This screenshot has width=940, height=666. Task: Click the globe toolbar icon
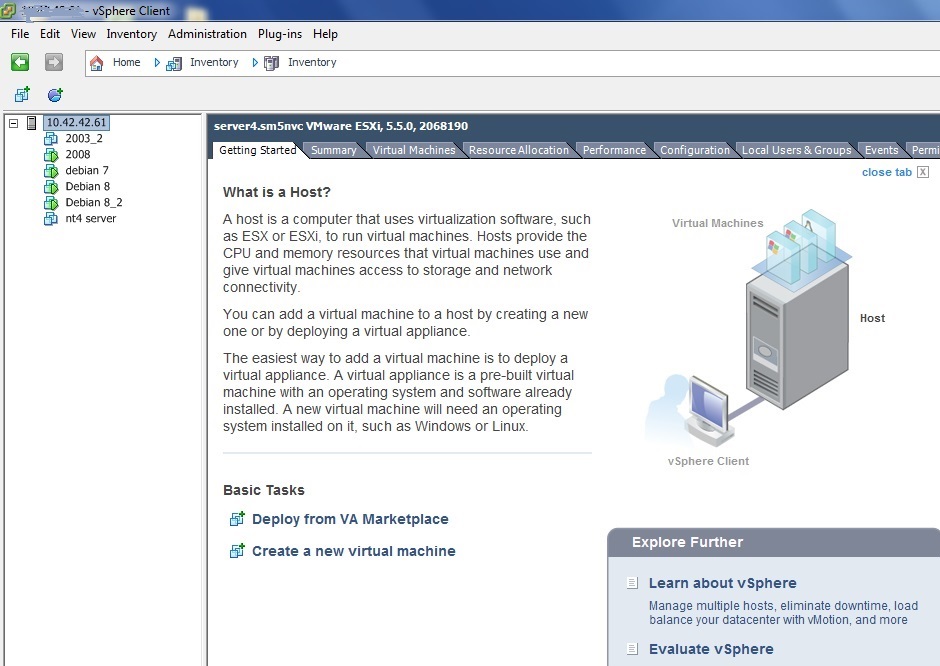click(x=55, y=94)
